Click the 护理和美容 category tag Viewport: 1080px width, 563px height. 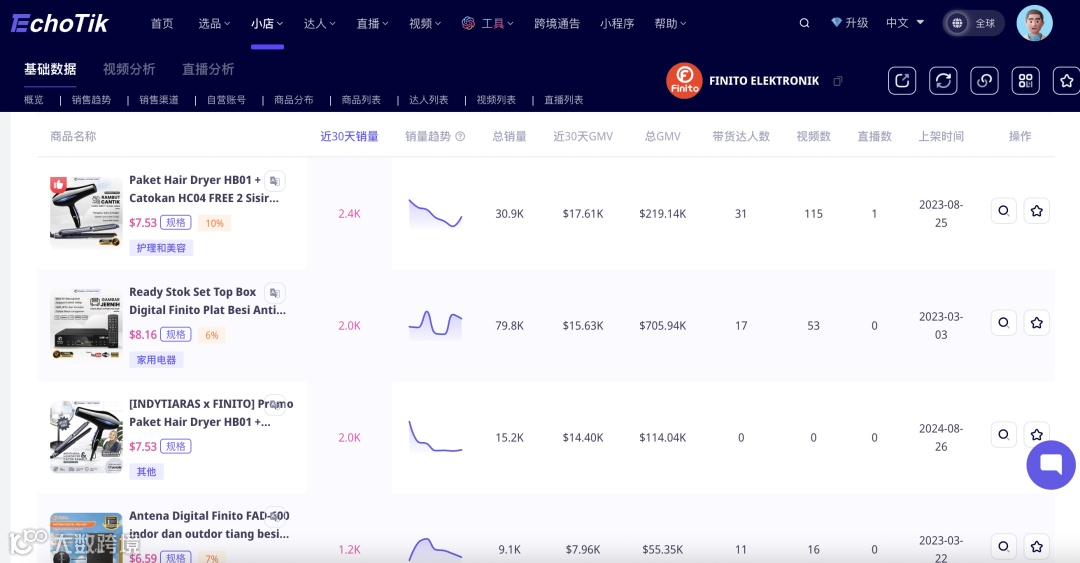[161, 248]
